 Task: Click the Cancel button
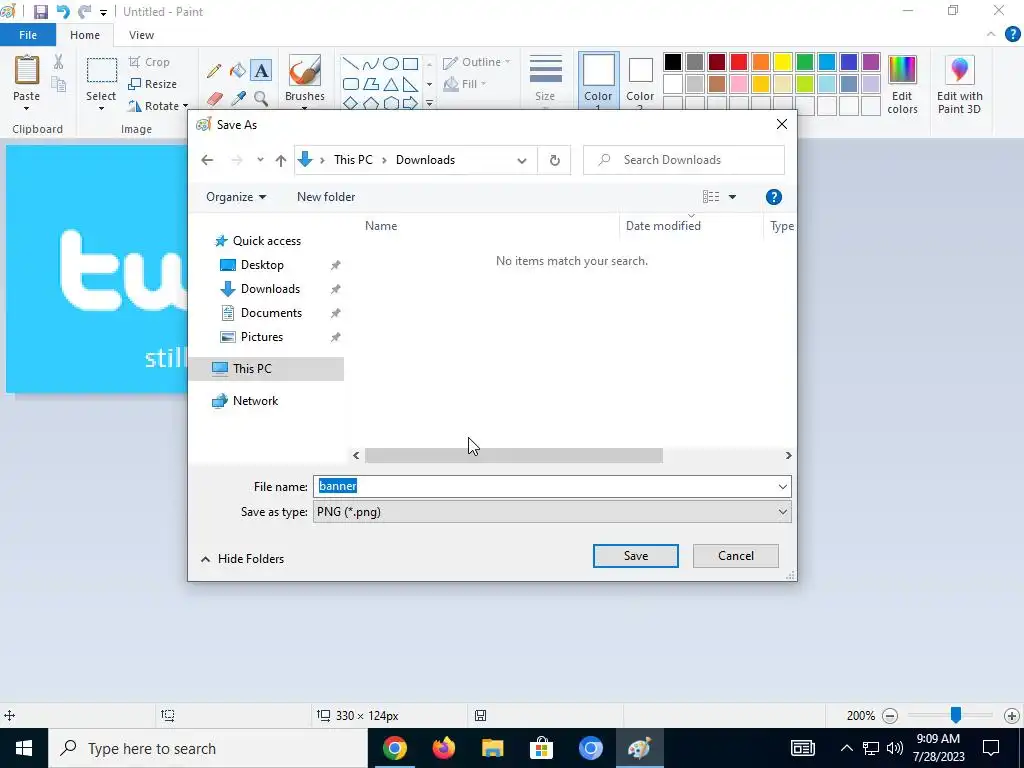(735, 556)
